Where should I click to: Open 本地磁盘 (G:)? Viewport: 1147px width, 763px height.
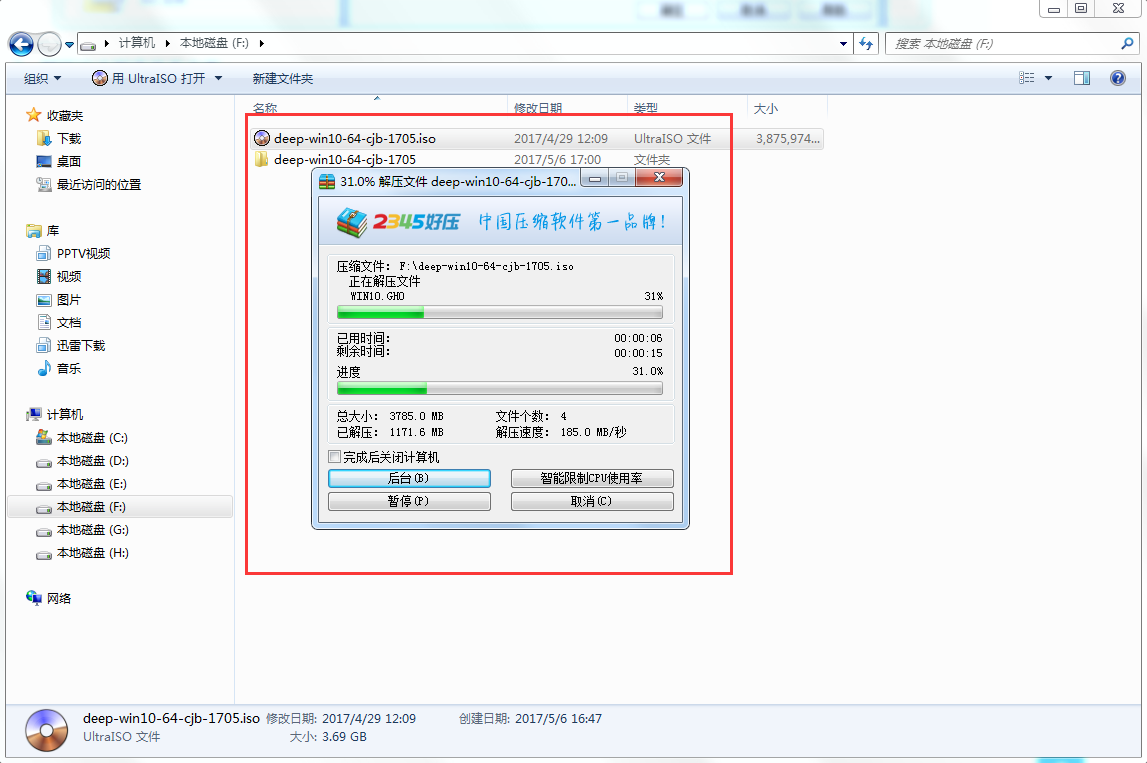82,530
